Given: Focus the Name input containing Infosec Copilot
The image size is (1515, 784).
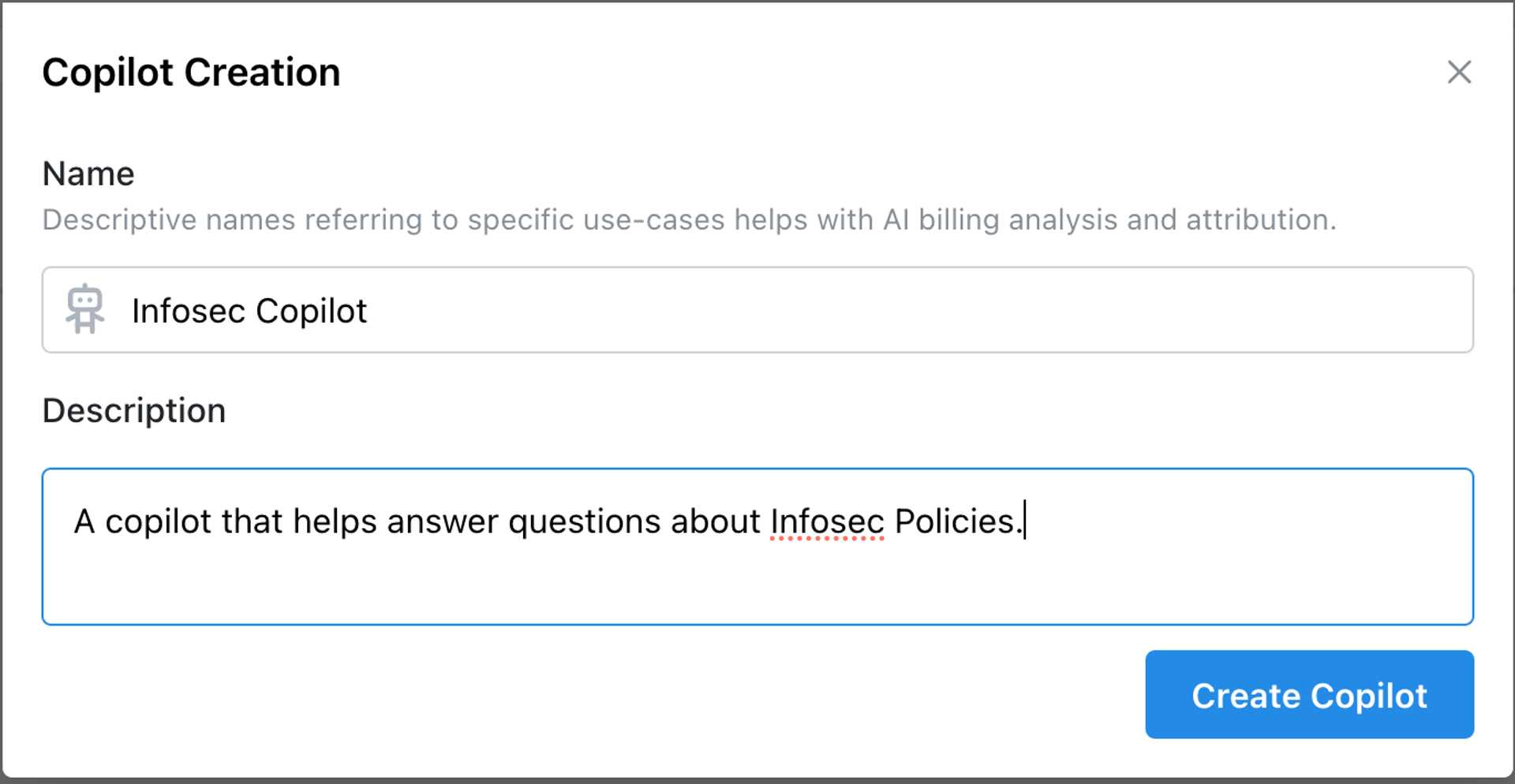Looking at the screenshot, I should pos(757,310).
